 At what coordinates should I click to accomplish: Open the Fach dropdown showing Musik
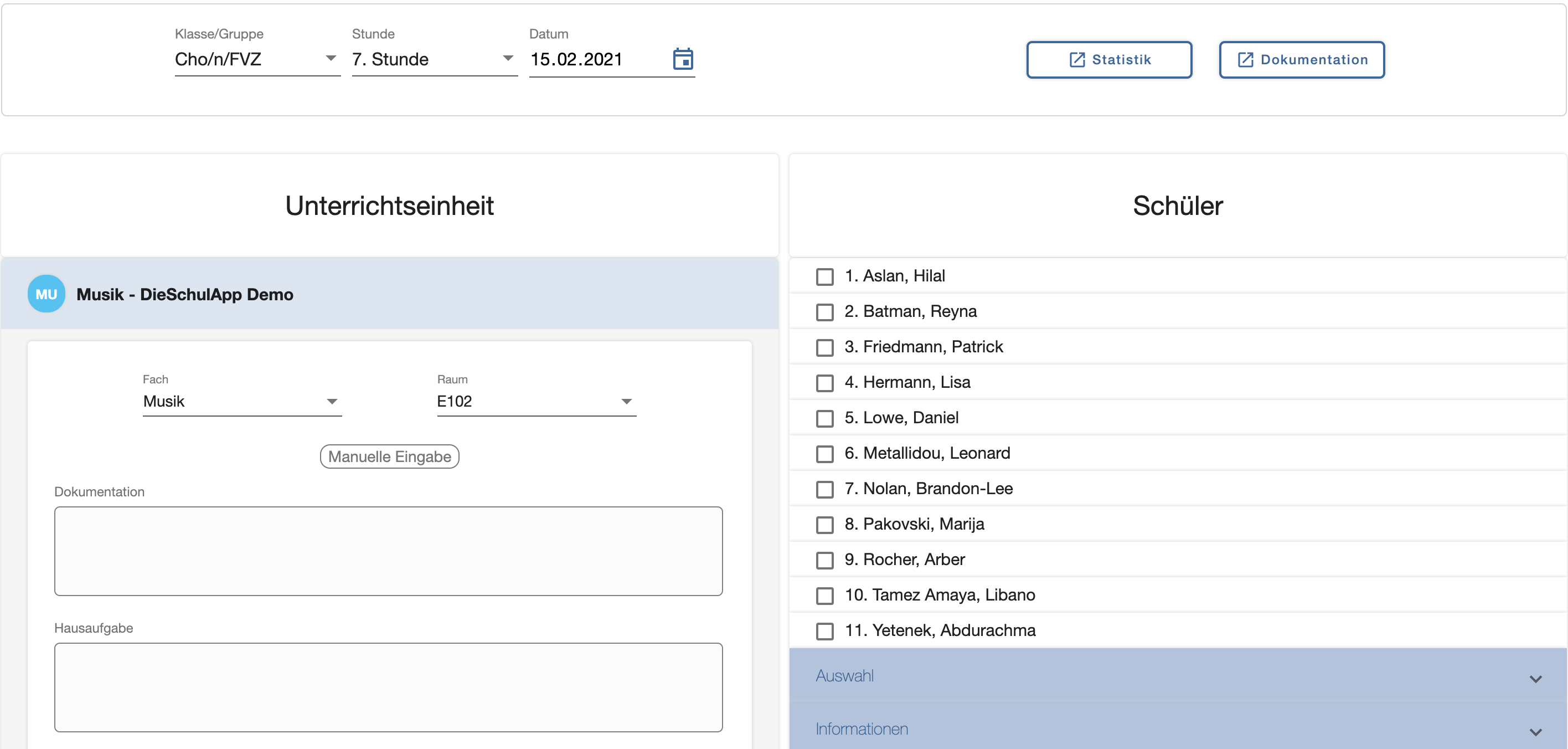coord(243,401)
